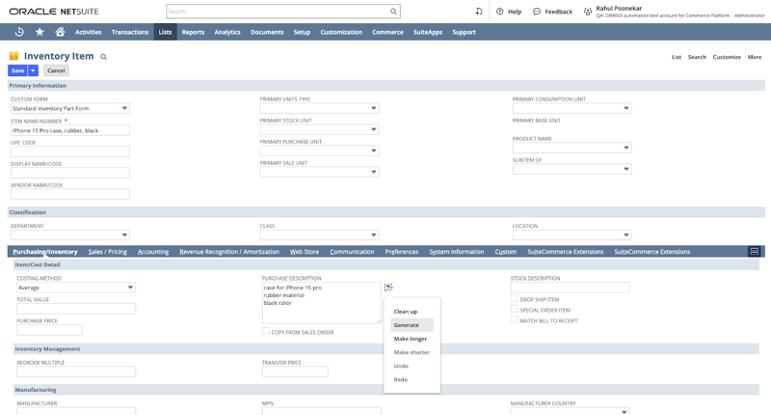The width and height of the screenshot is (771, 415).
Task: Click the subtab layout icon at right end of tab bar
Action: tap(754, 252)
